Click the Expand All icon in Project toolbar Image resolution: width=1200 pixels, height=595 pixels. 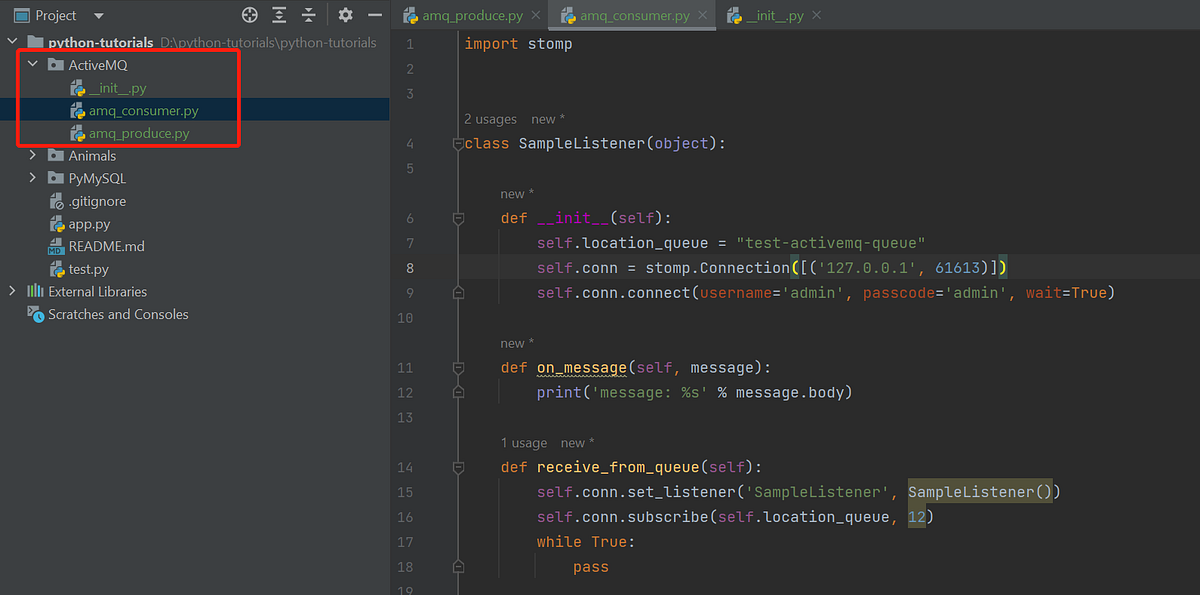pyautogui.click(x=278, y=15)
